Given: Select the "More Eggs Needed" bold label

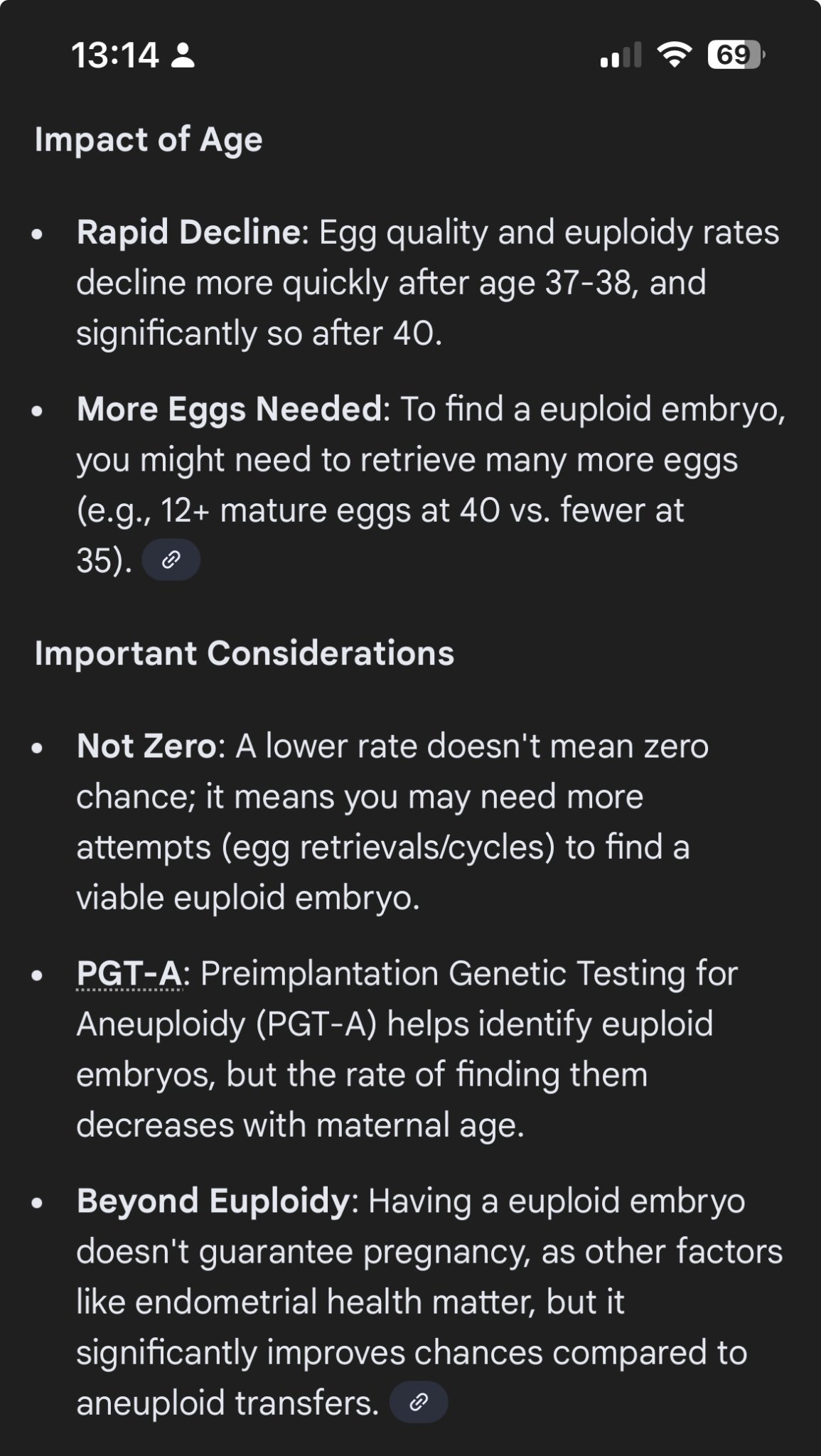Looking at the screenshot, I should click(229, 409).
